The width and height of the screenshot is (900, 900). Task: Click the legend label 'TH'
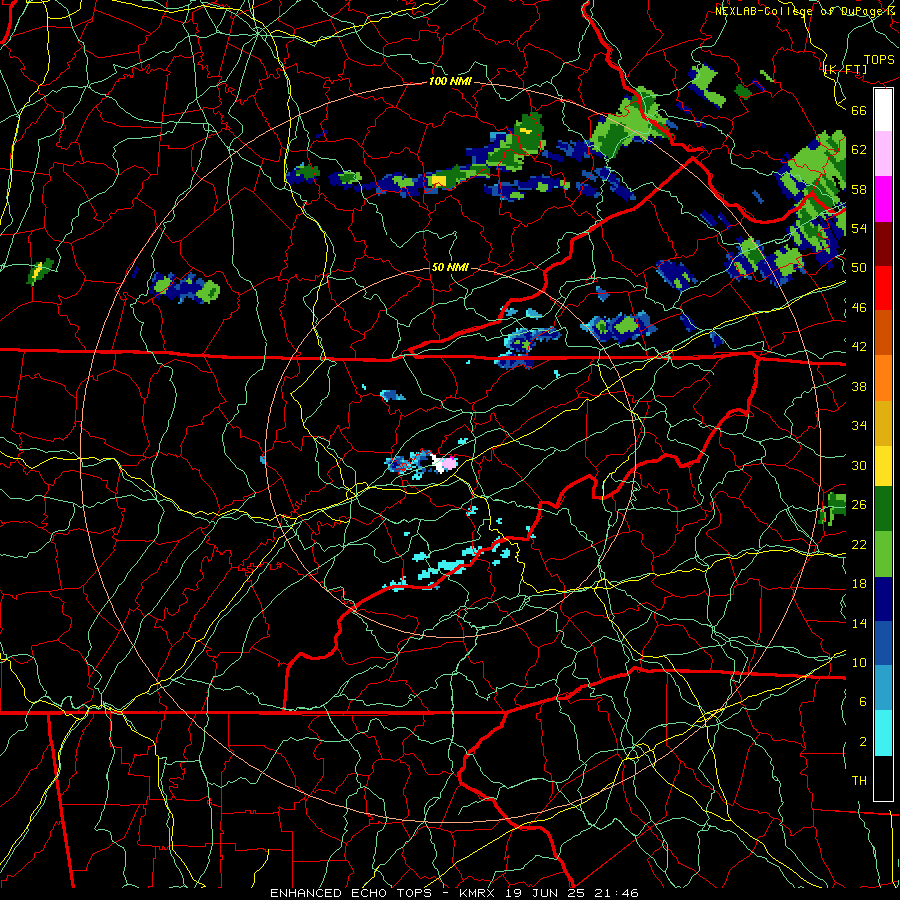(859, 781)
